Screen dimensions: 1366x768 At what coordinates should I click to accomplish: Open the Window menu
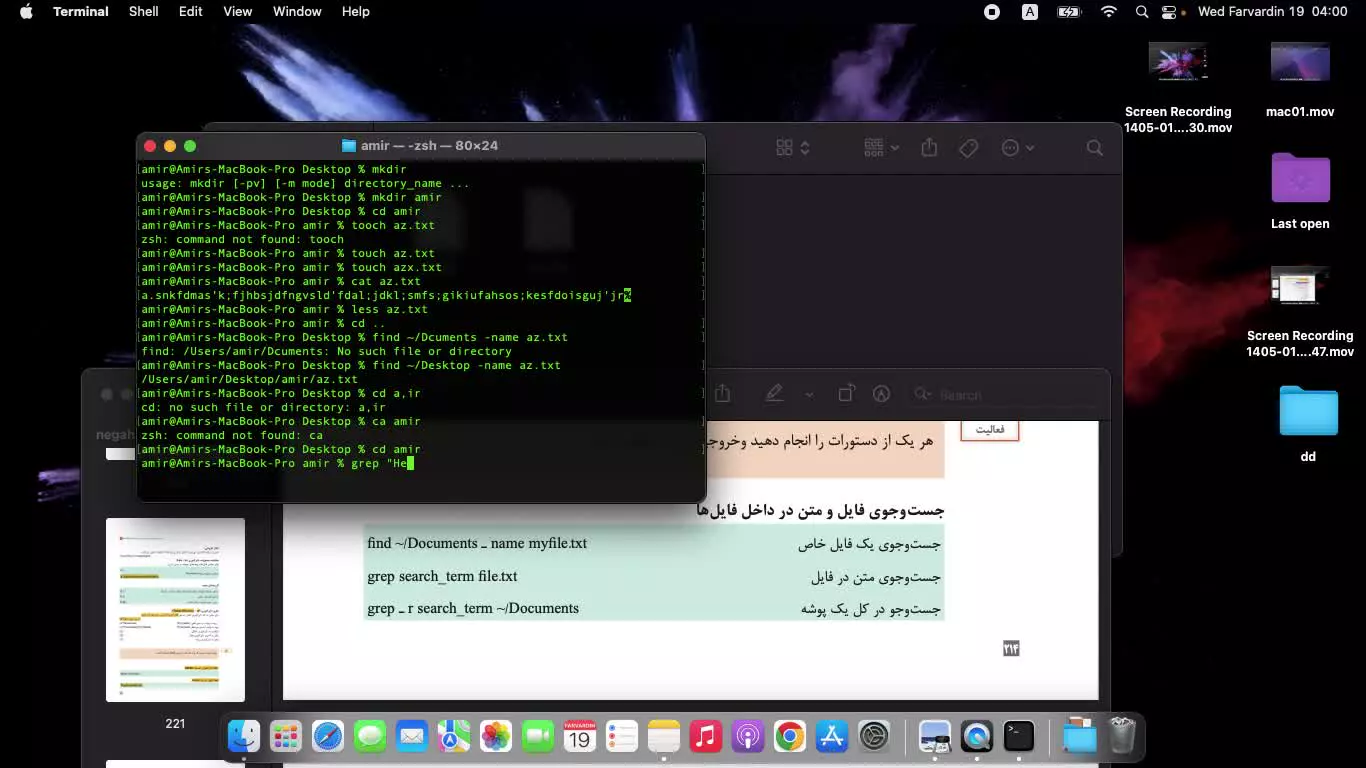coord(297,12)
